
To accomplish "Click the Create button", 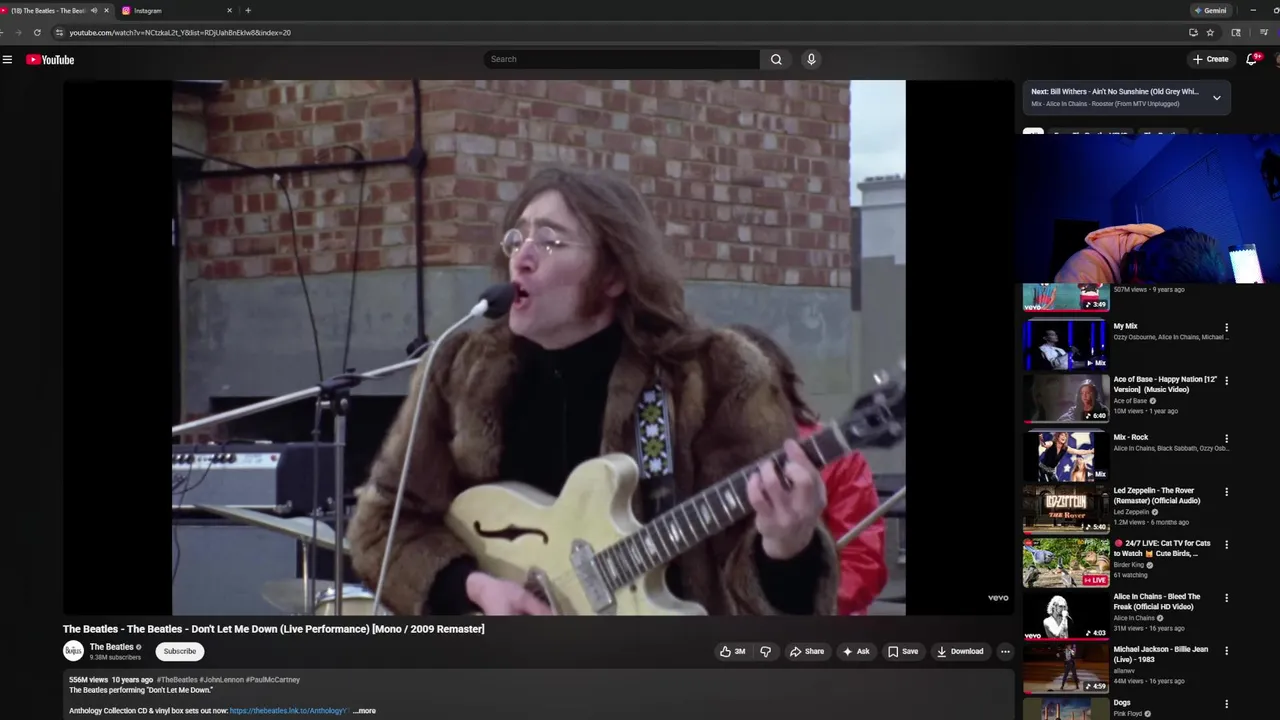I will pyautogui.click(x=1210, y=59).
